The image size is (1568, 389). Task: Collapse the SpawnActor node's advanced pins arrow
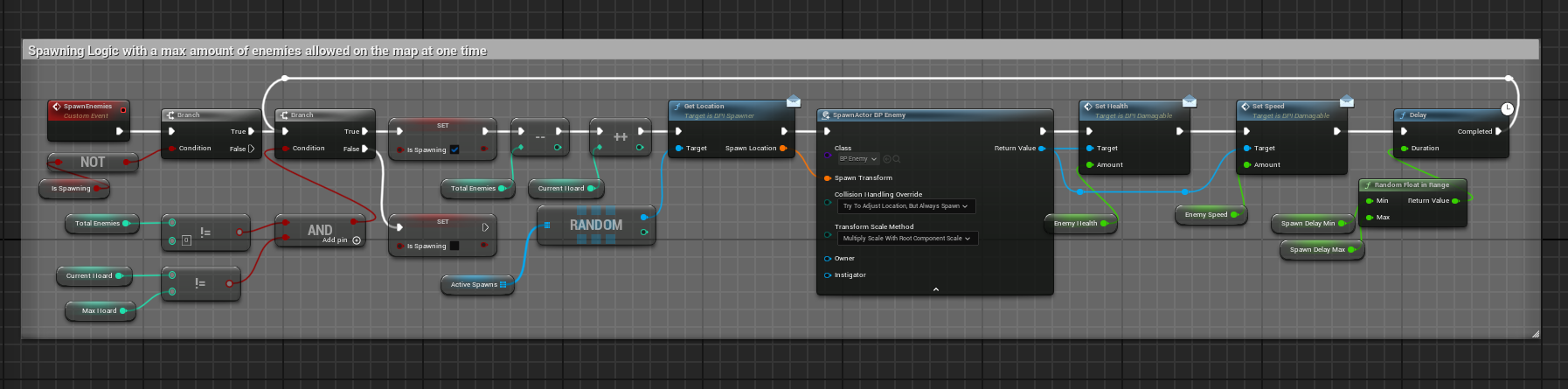935,289
